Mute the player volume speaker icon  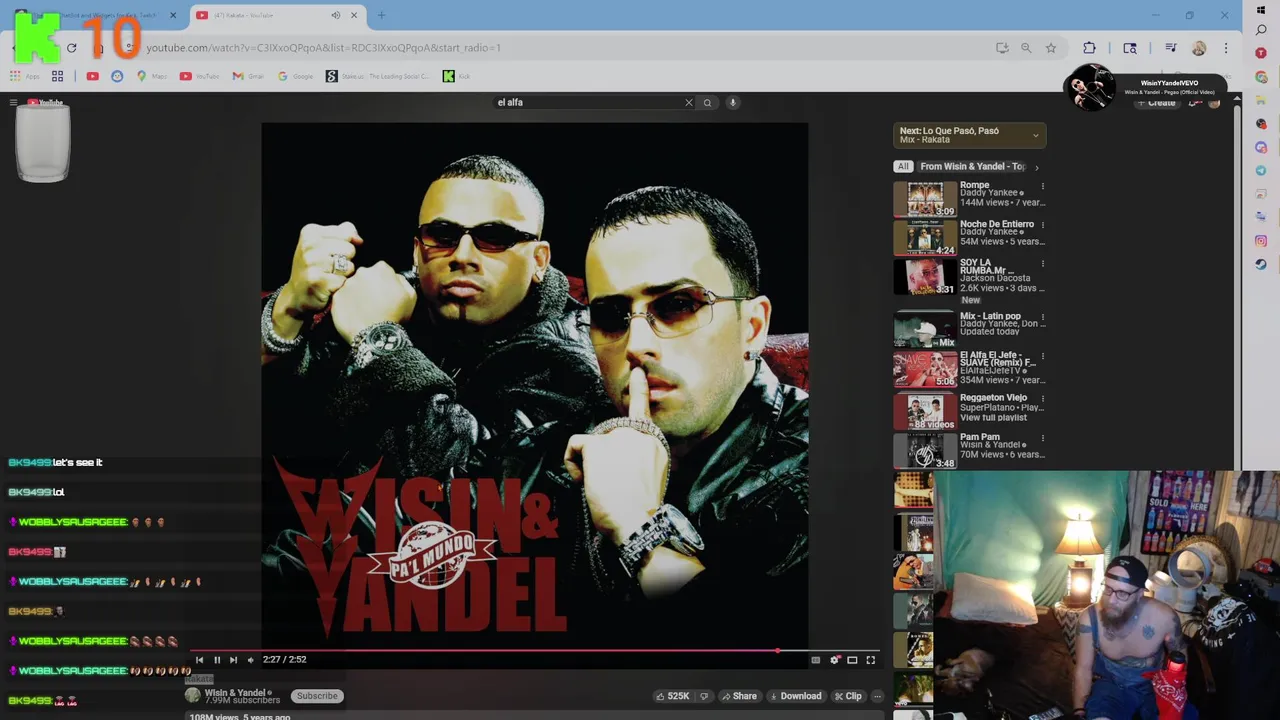(x=250, y=660)
